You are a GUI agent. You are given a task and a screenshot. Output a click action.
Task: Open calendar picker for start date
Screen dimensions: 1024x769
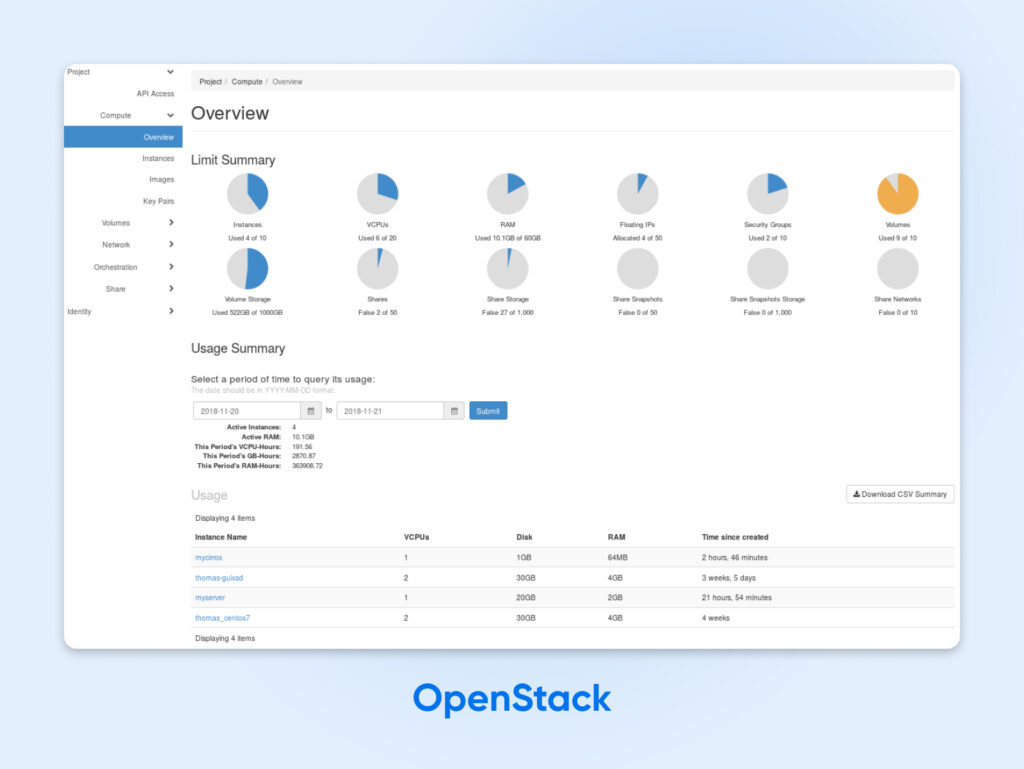pyautogui.click(x=311, y=411)
